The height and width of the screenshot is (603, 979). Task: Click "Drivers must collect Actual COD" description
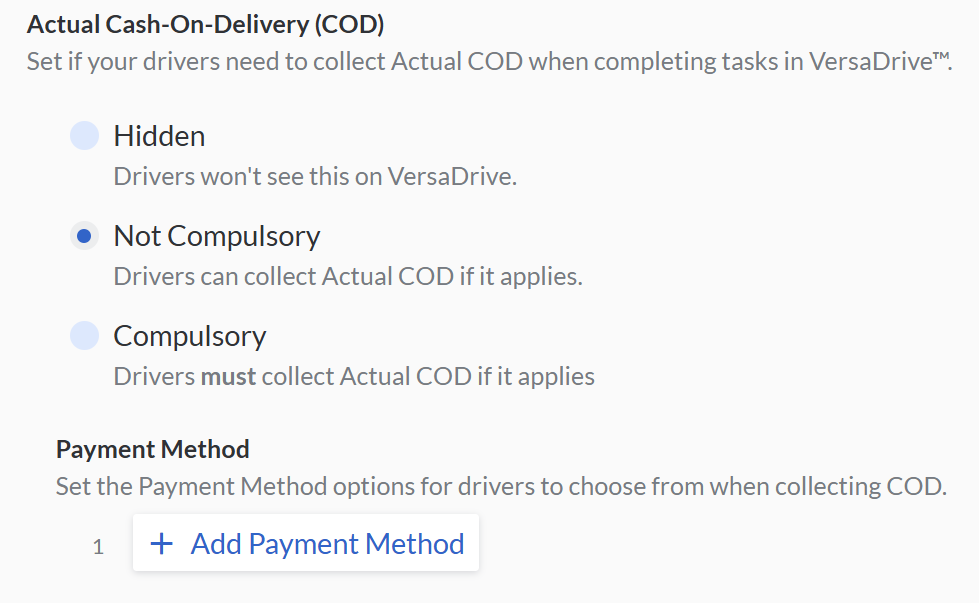point(354,377)
